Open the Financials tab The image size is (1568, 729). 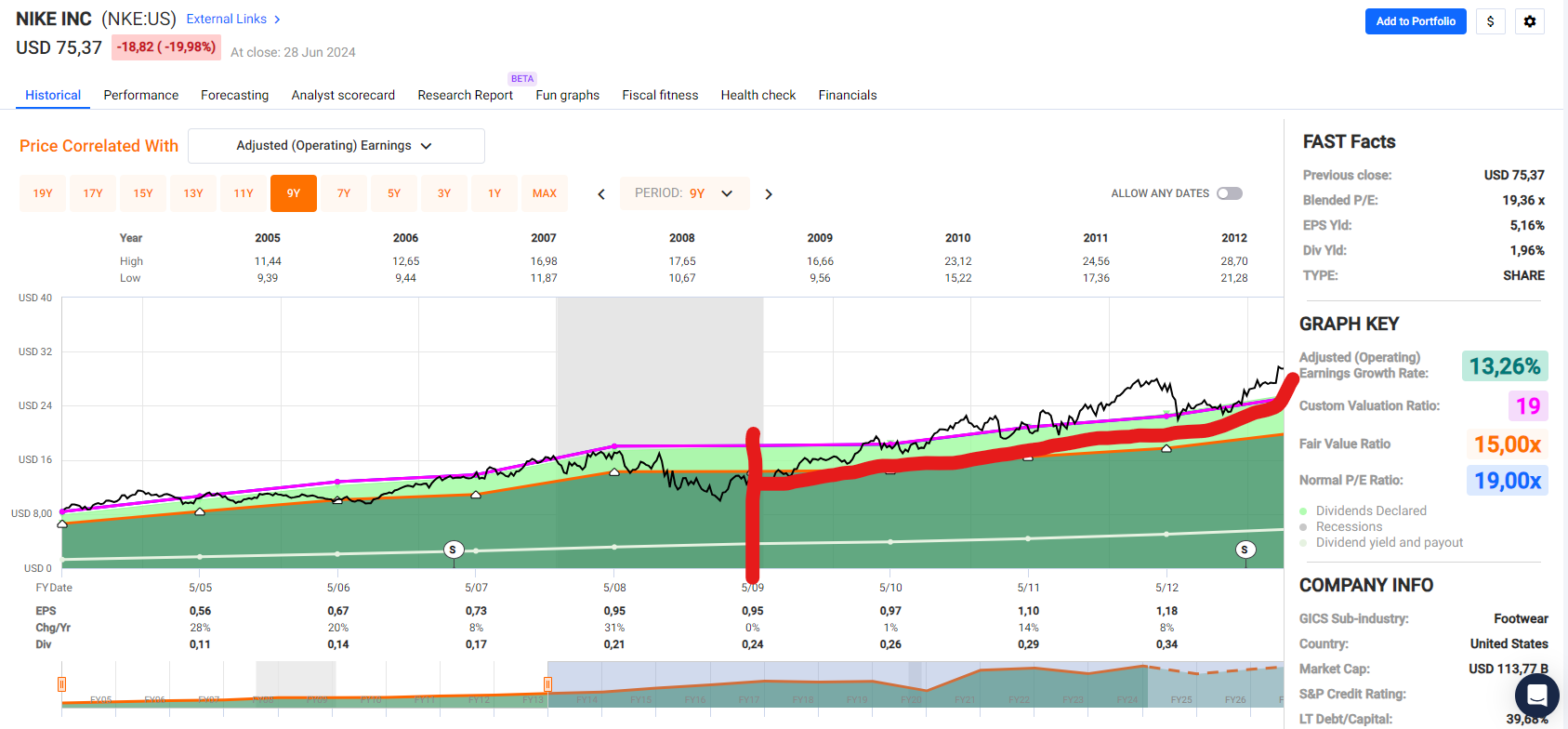pos(848,95)
